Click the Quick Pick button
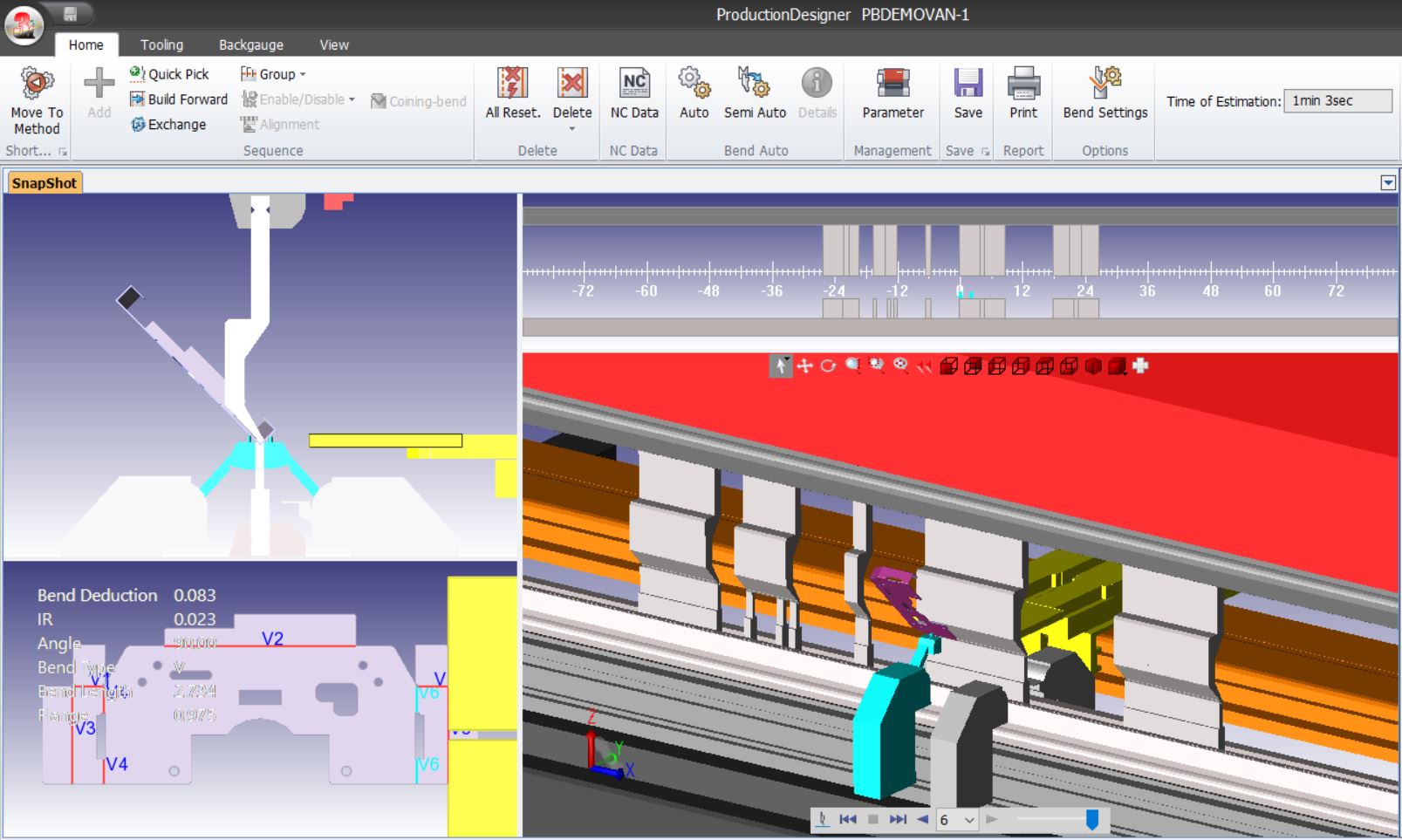1402x840 pixels. pyautogui.click(x=169, y=74)
